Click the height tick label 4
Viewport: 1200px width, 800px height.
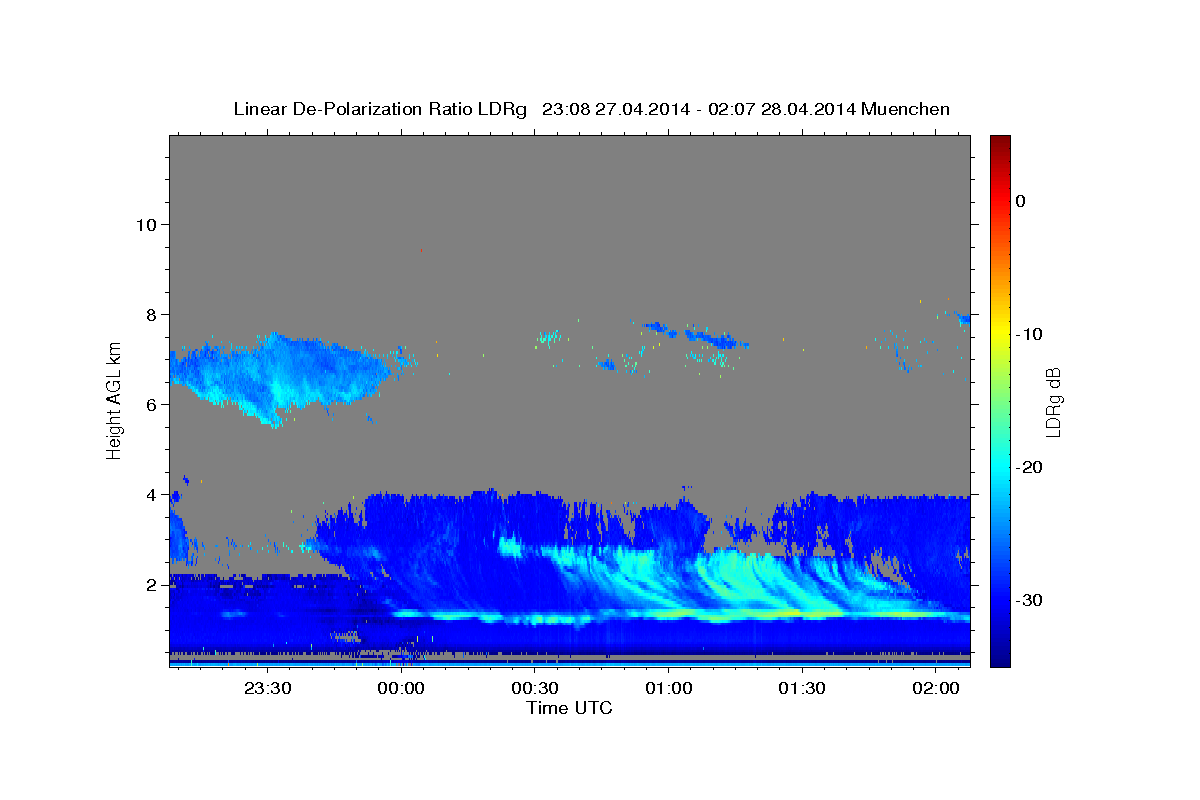[x=150, y=494]
